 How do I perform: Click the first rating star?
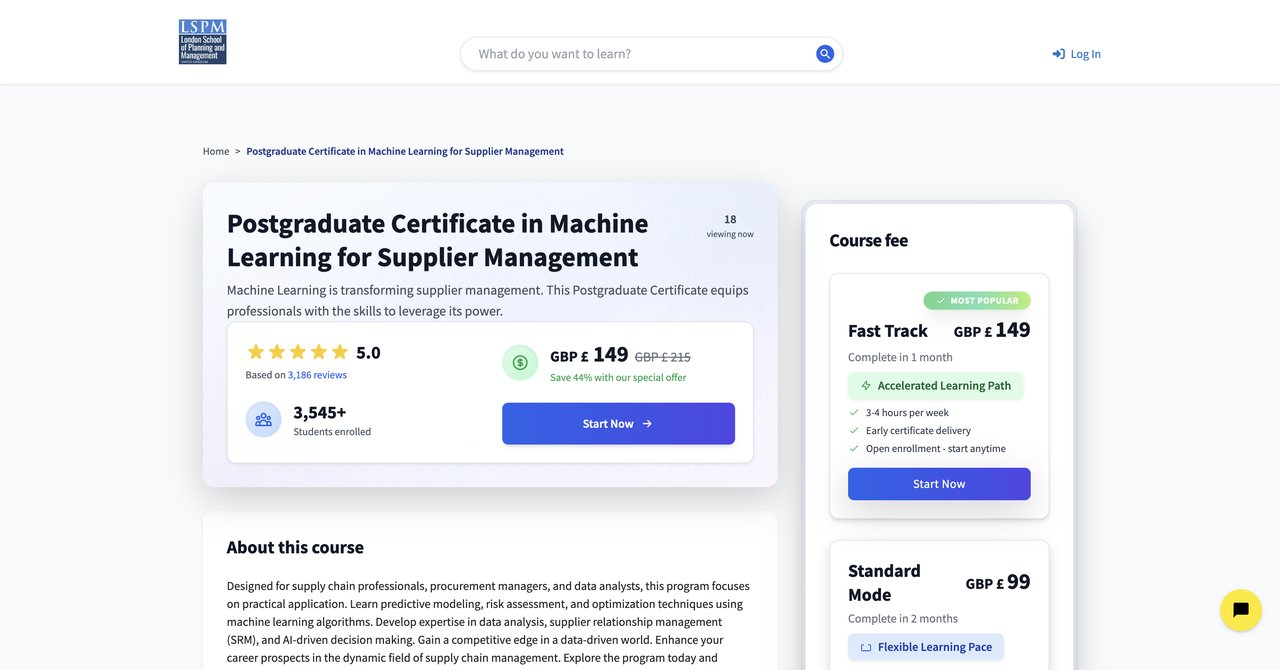pyautogui.click(x=256, y=352)
